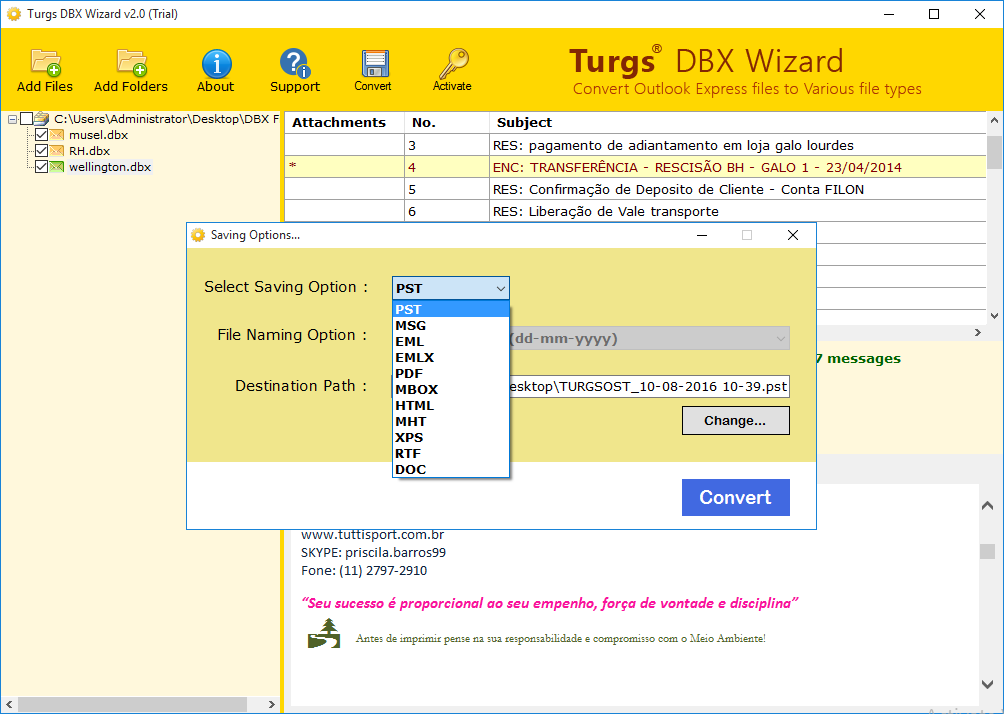
Task: Choose PDF from the saving options list
Action: (451, 373)
